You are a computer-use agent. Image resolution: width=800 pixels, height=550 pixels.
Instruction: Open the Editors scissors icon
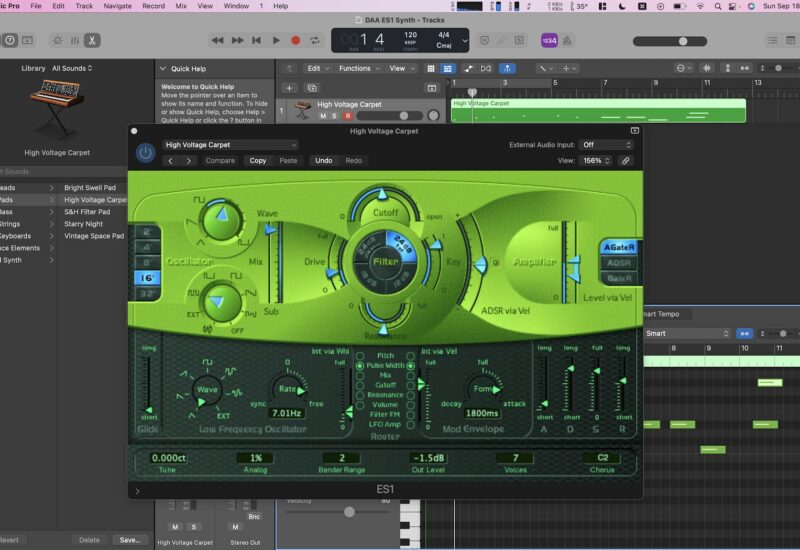(92, 40)
